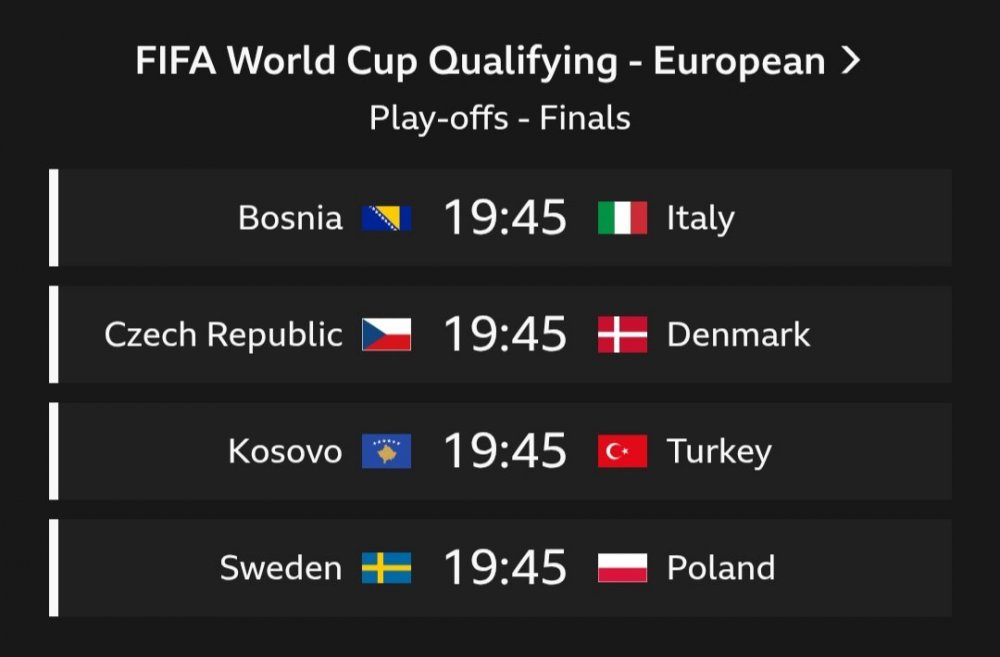
Task: Click the Poland flag icon
Action: tap(622, 568)
